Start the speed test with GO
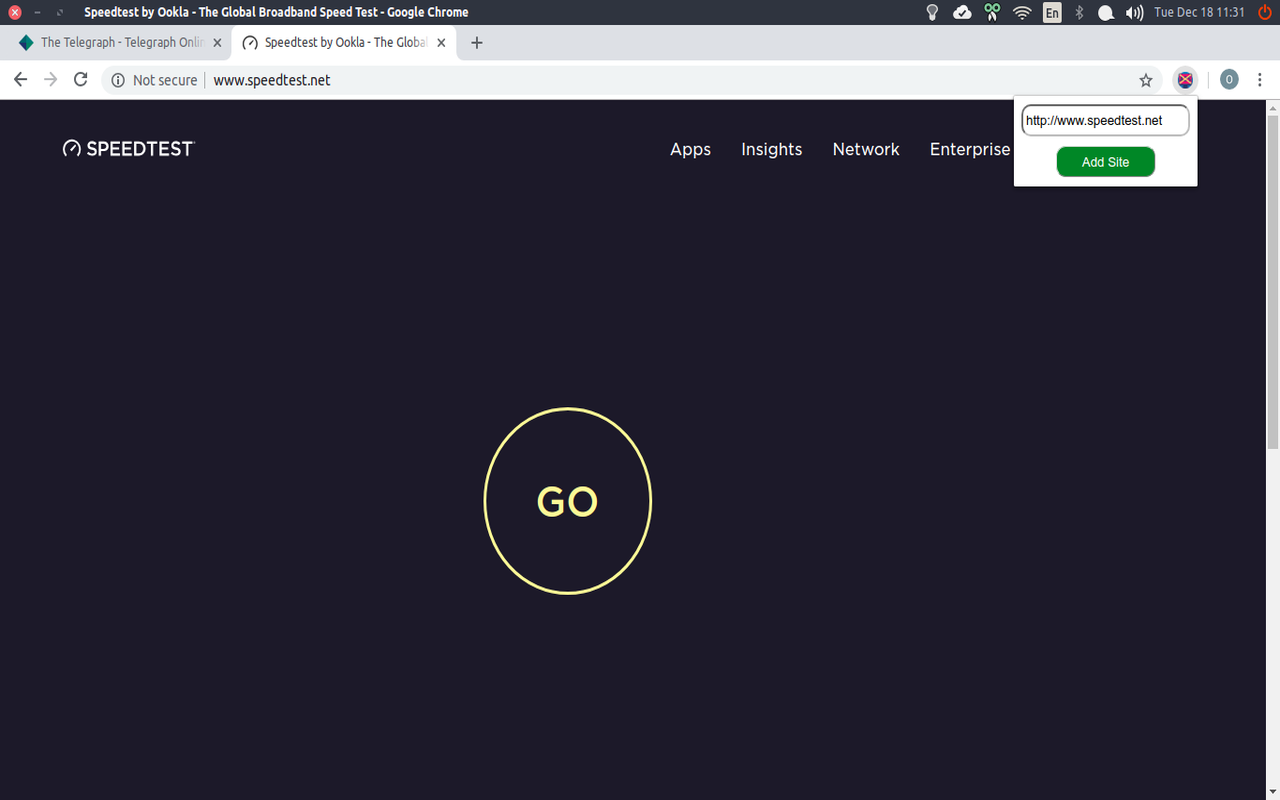Viewport: 1280px width, 800px height. coord(568,500)
